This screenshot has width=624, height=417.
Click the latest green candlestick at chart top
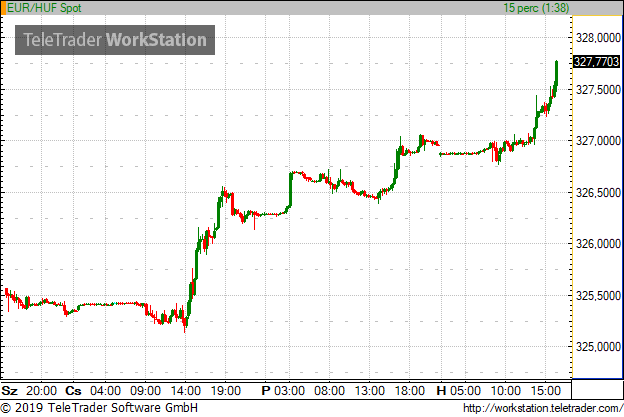point(556,73)
